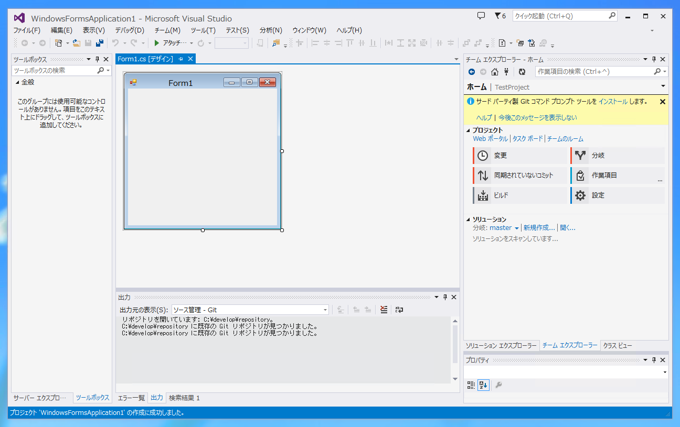Open the feedback speech bubble icon
The width and height of the screenshot is (680, 427).
[481, 16]
